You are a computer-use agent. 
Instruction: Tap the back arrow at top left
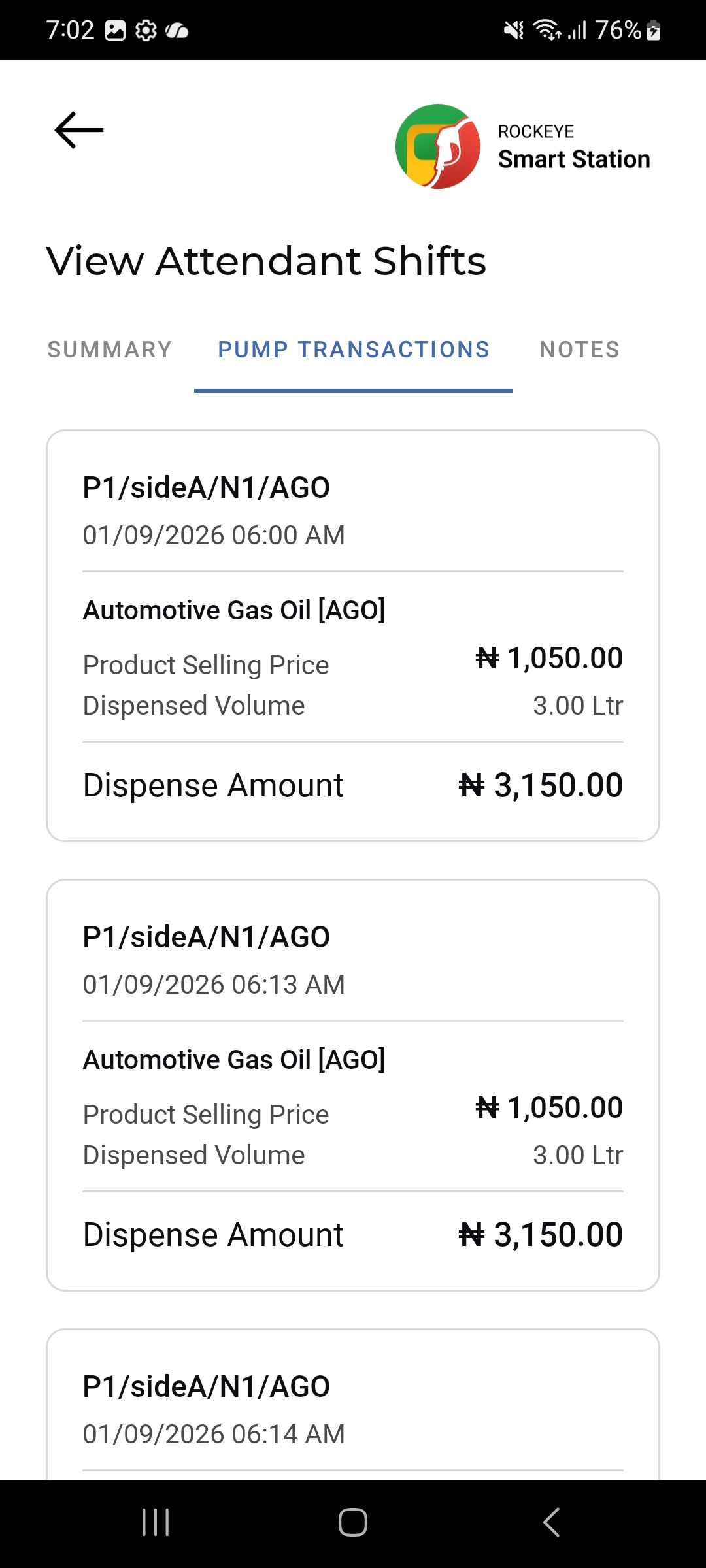[79, 130]
